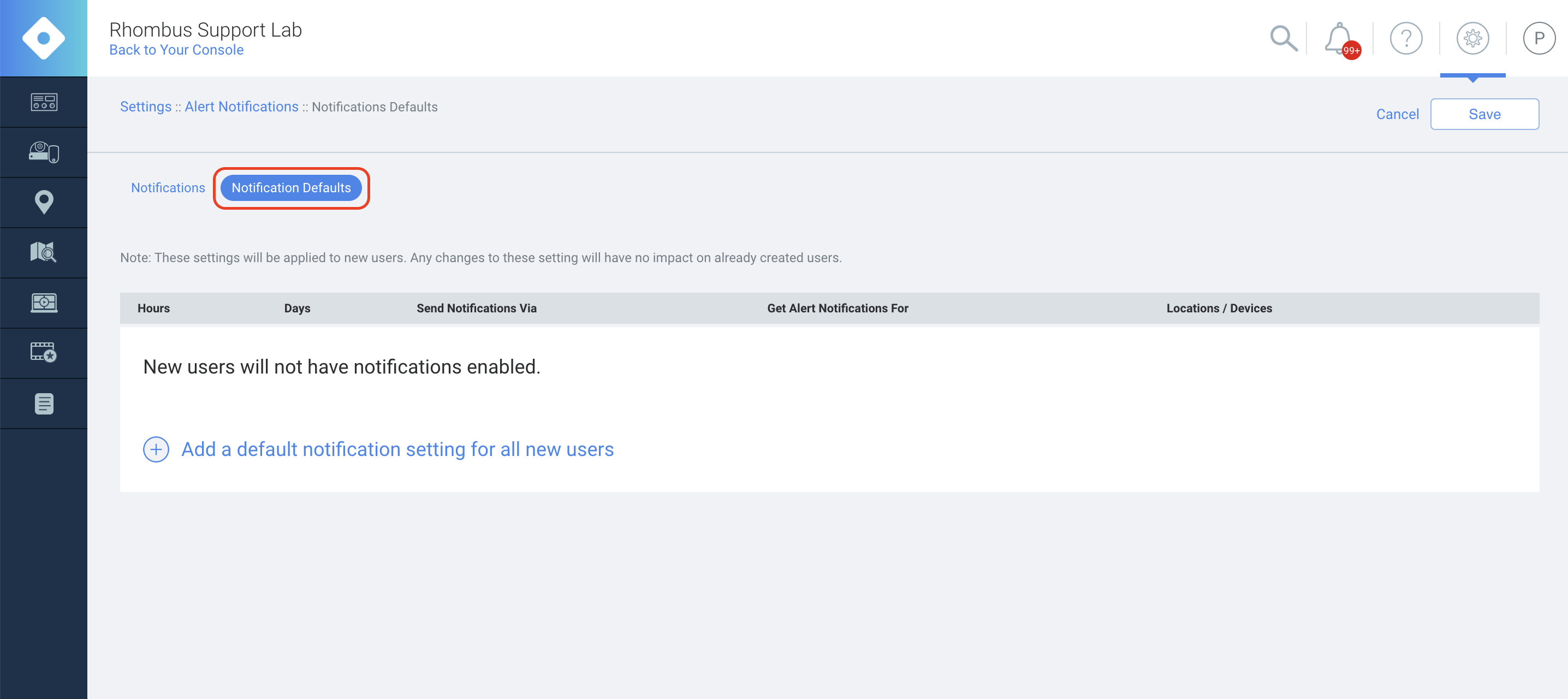Image resolution: width=1568 pixels, height=699 pixels.
Task: Open Alert Notifications from the breadcrumb
Action: [x=241, y=106]
